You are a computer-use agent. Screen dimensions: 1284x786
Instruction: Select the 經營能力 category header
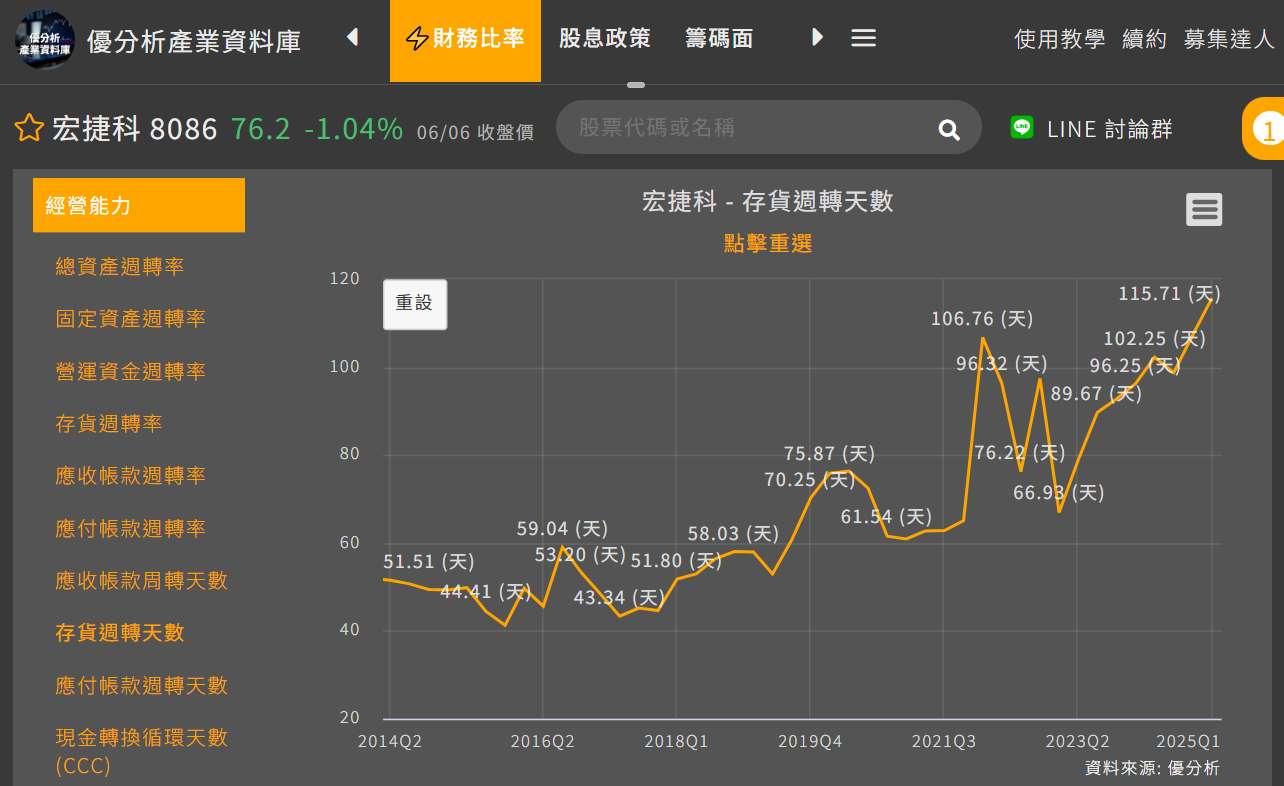click(139, 205)
